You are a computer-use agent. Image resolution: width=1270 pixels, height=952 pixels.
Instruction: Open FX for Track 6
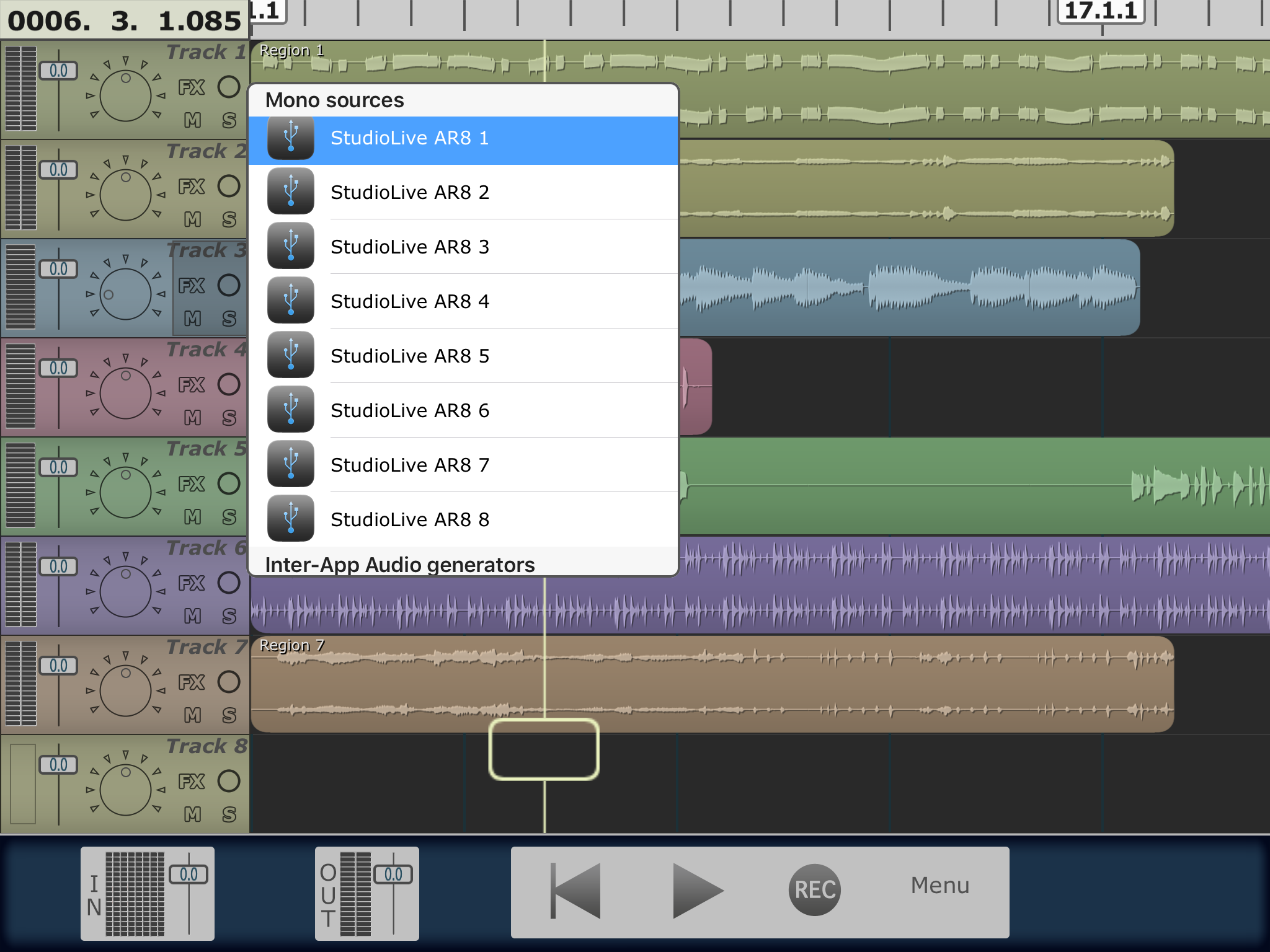(192, 583)
